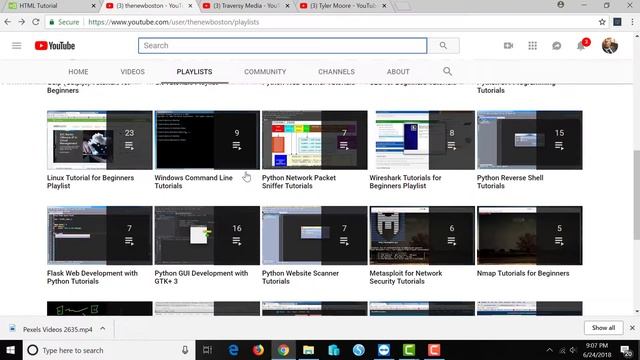Screen dimensions: 640x360
Task: Open Nmap Tutorials for Beginners link
Action: [x=523, y=273]
